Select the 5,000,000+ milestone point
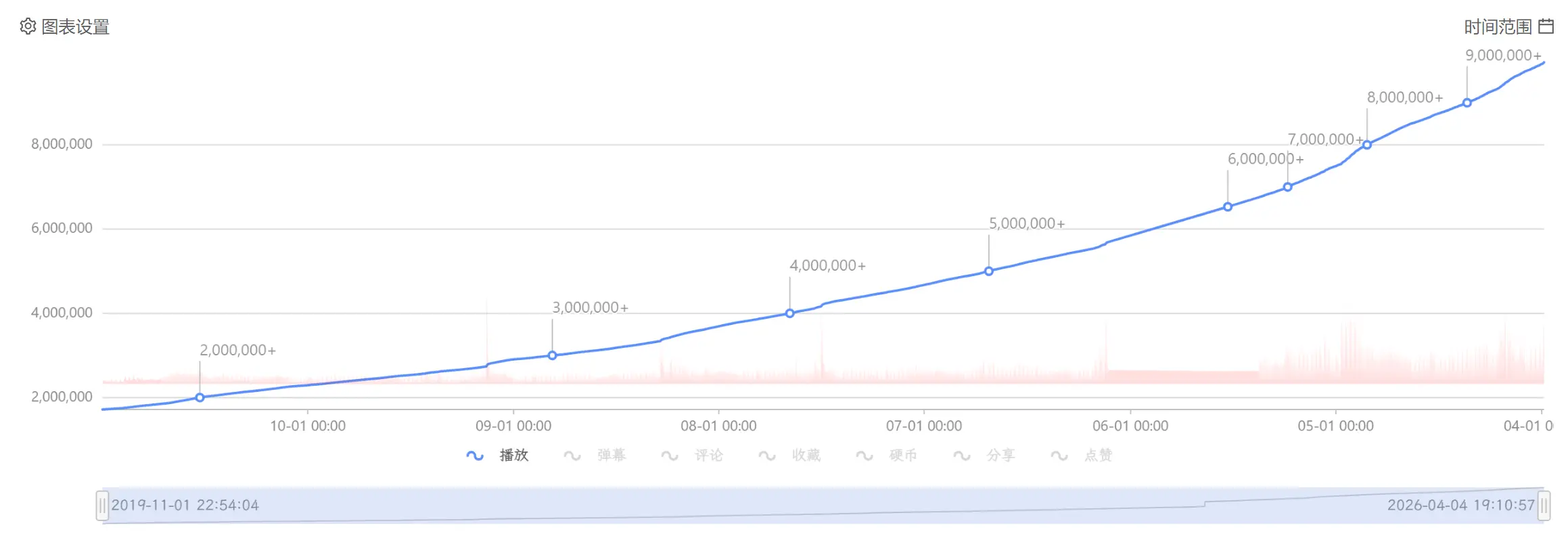 (x=988, y=271)
